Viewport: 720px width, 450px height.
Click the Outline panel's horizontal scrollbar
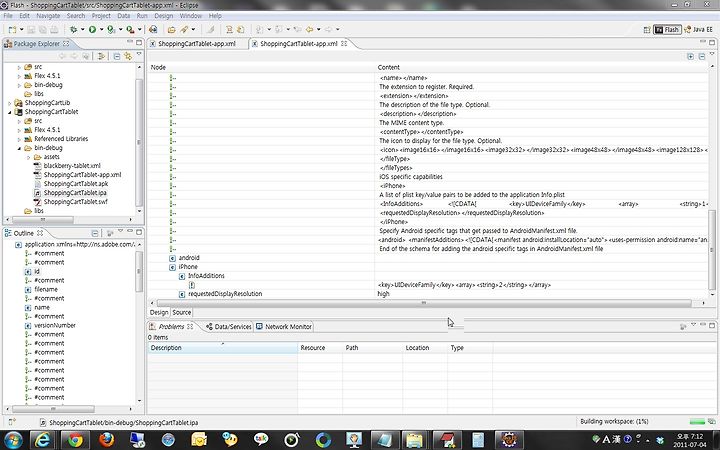pyautogui.click(x=53, y=409)
